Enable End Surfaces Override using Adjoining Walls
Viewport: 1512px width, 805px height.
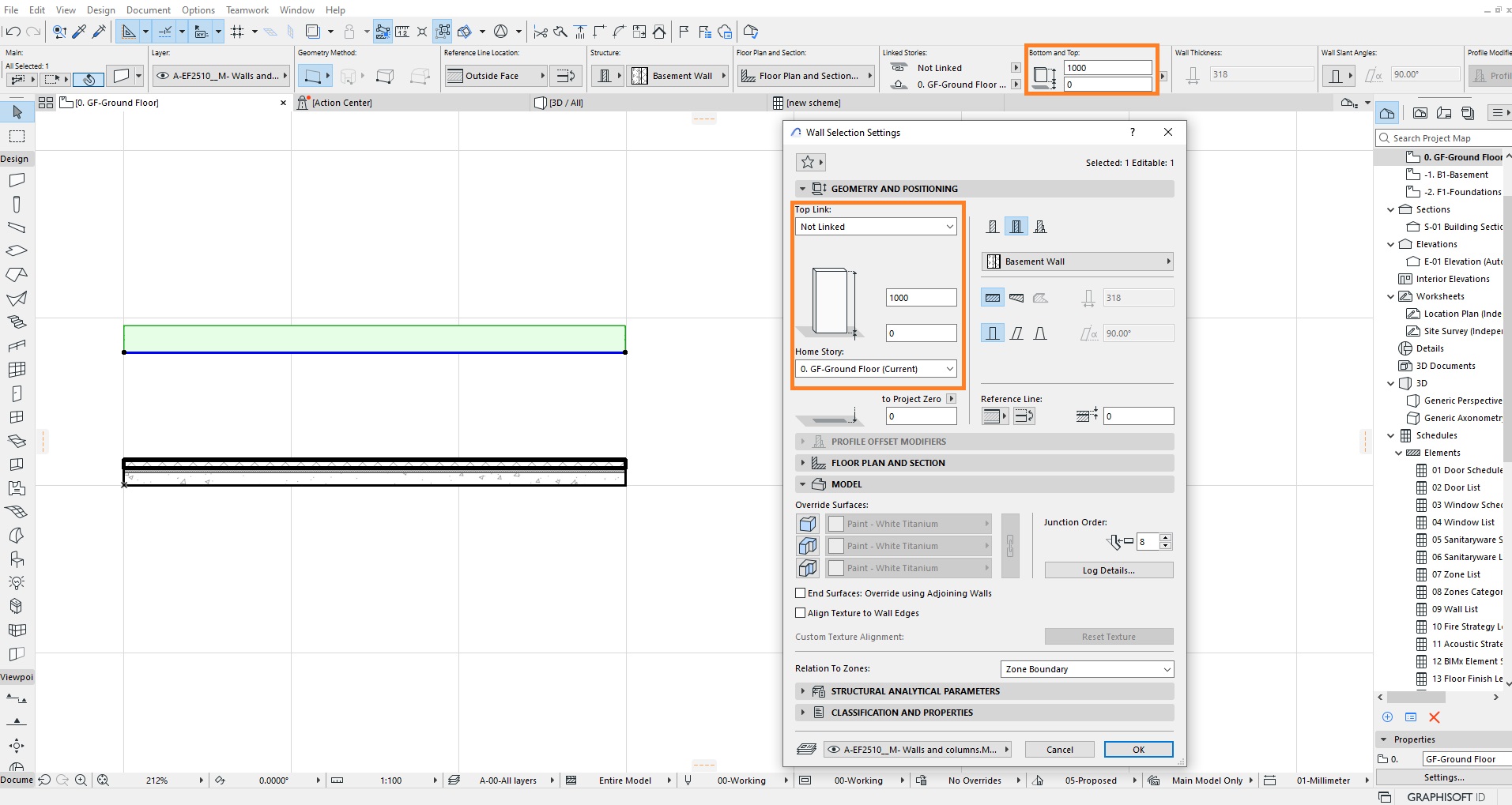801,592
